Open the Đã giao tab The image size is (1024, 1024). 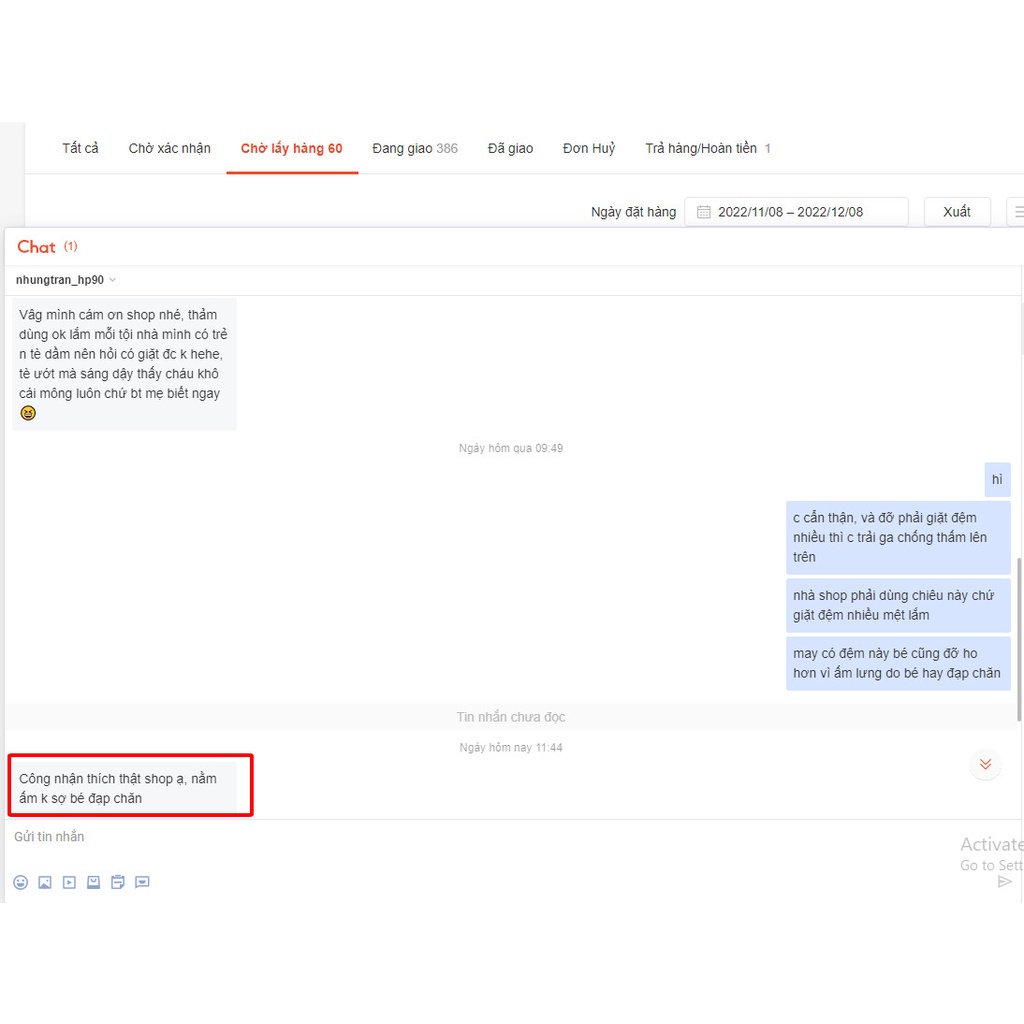coord(511,148)
